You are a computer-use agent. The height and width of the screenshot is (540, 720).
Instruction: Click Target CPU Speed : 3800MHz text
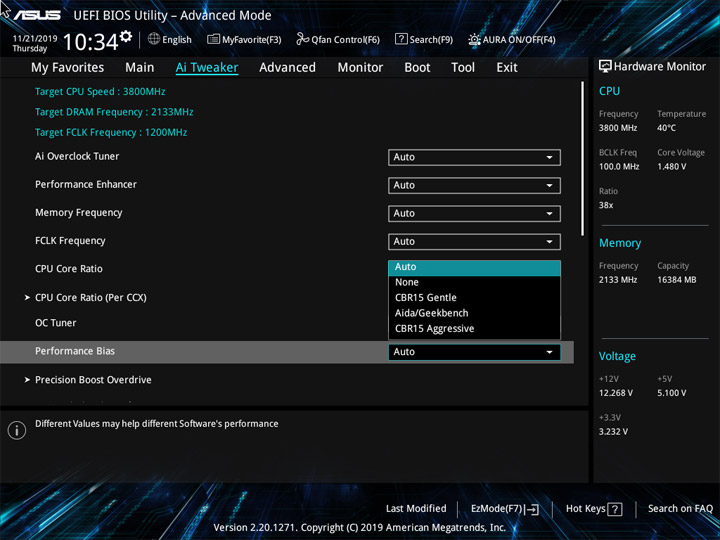[x=100, y=92]
